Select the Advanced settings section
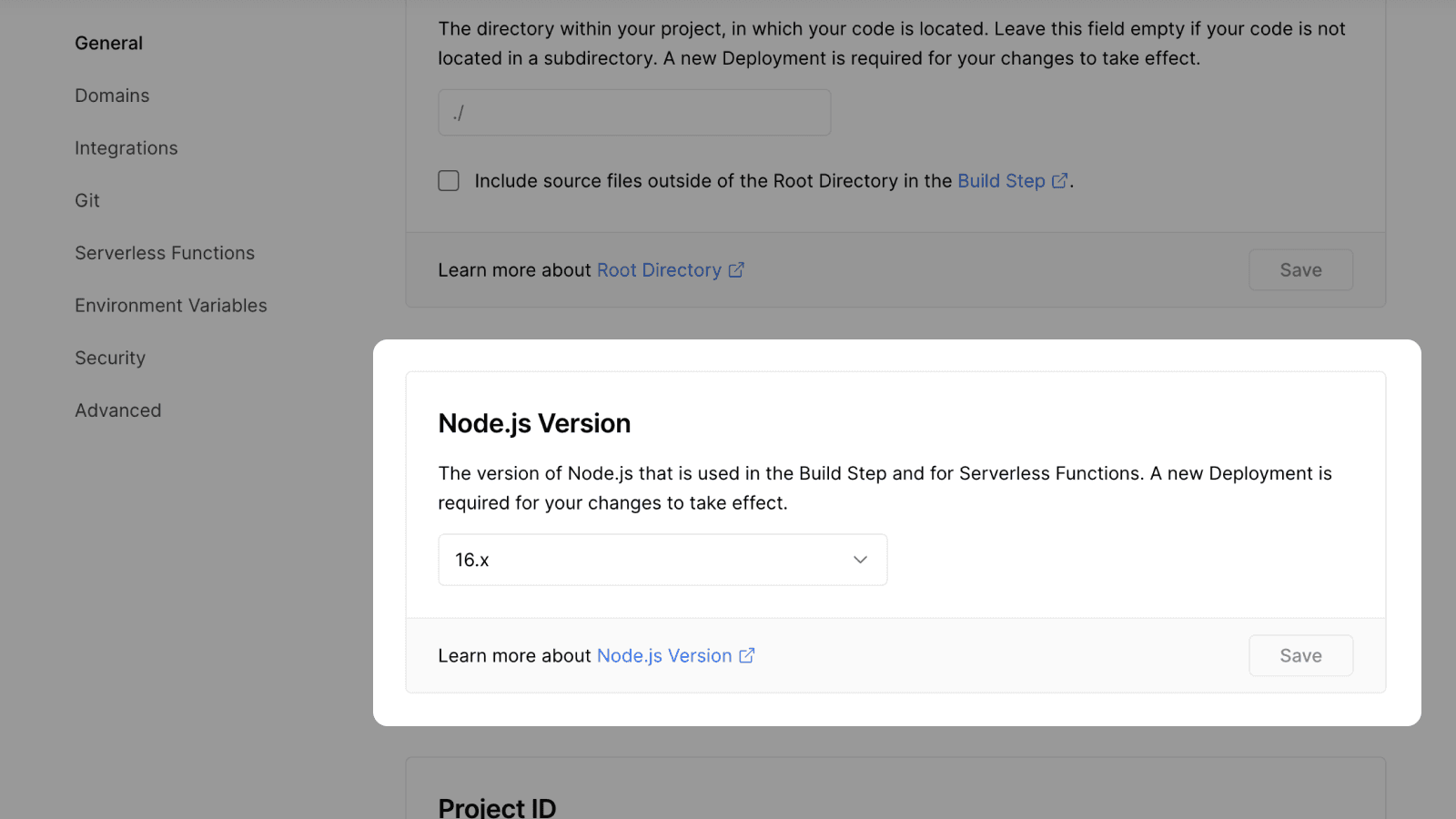The image size is (1456, 819). (x=117, y=409)
